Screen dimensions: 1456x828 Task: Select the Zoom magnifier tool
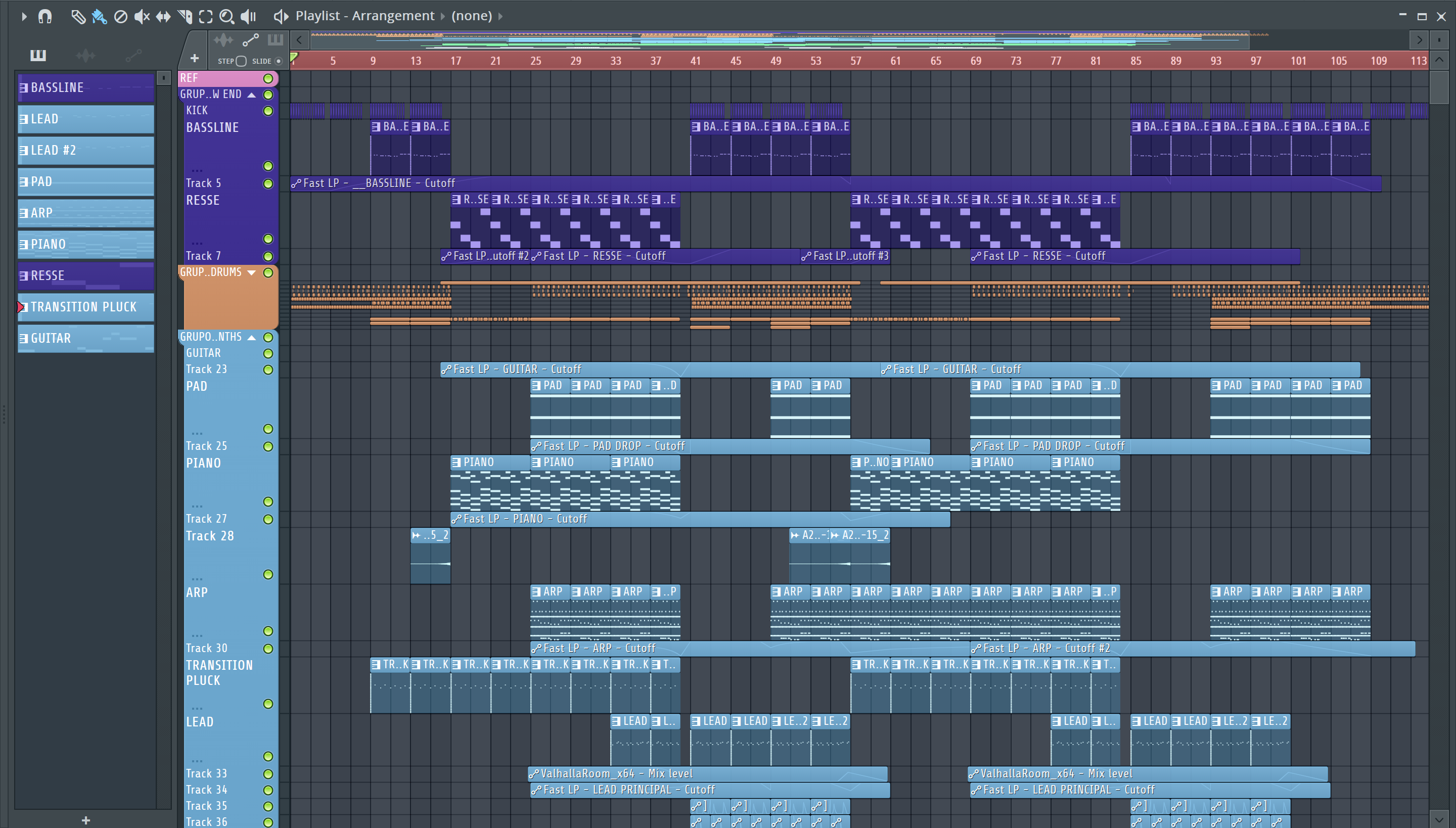pos(227,17)
